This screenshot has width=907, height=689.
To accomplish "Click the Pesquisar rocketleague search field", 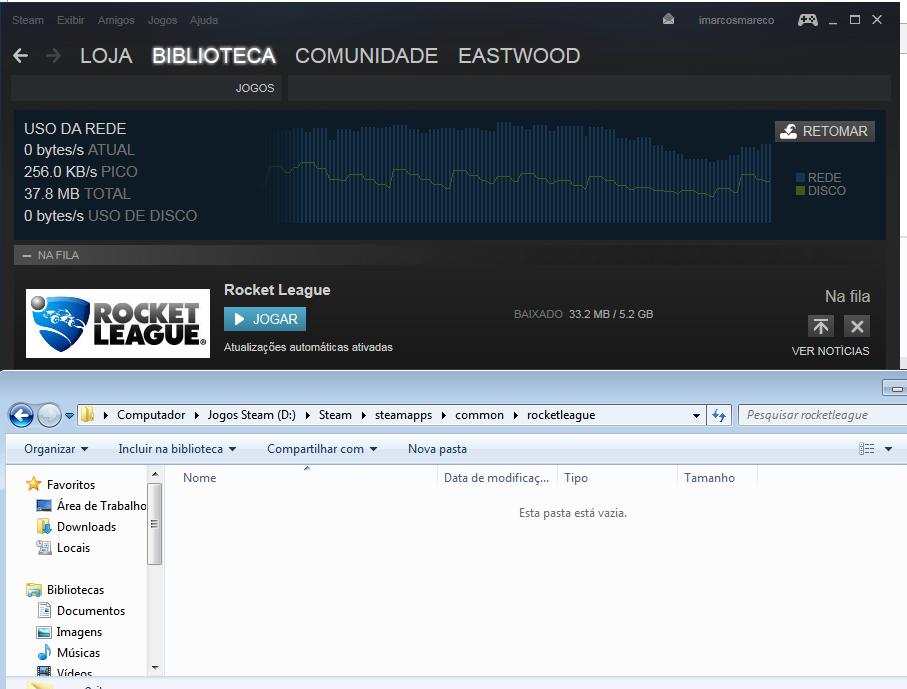I will pyautogui.click(x=823, y=415).
